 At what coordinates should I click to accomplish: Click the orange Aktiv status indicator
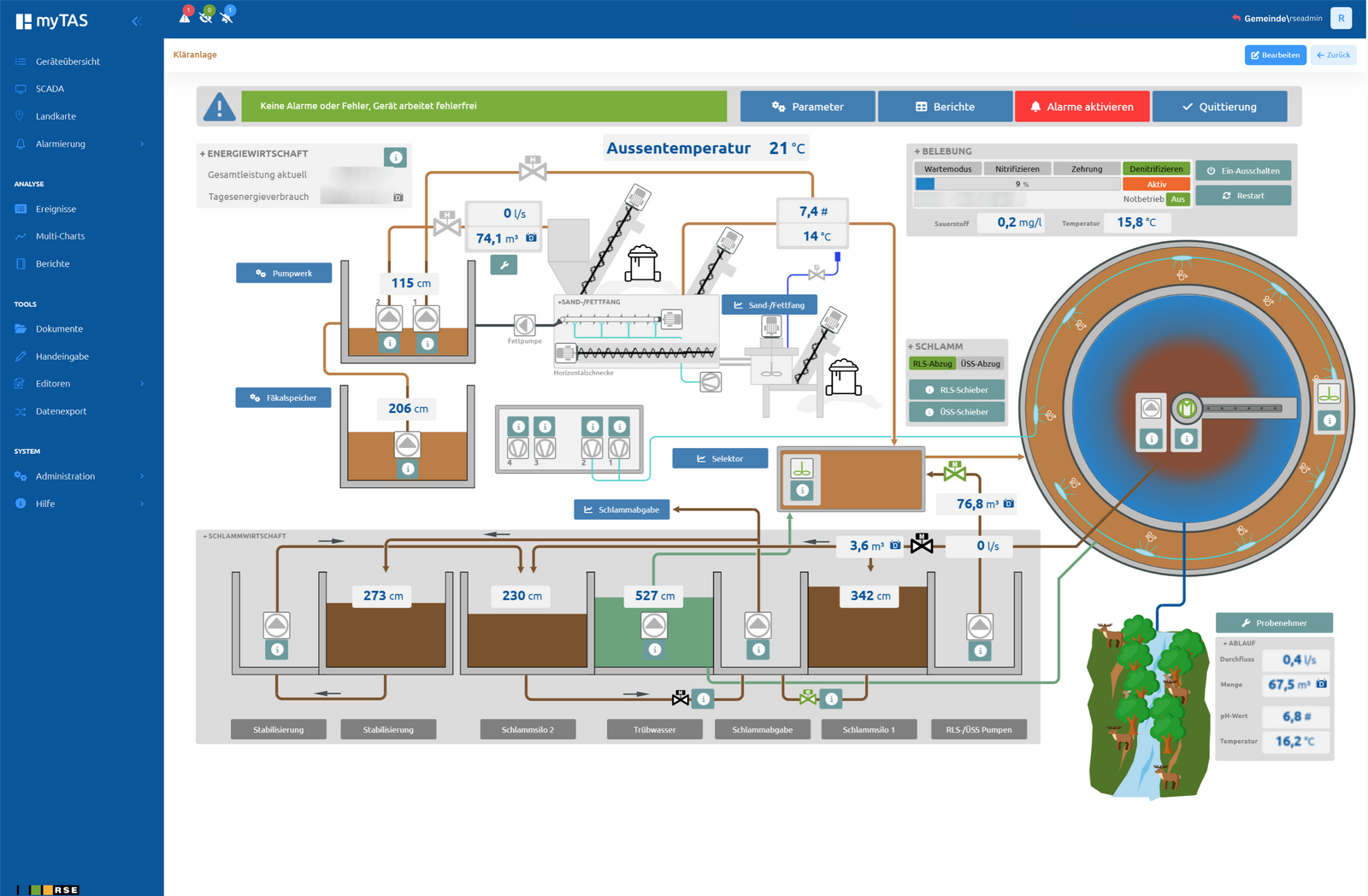point(1156,184)
